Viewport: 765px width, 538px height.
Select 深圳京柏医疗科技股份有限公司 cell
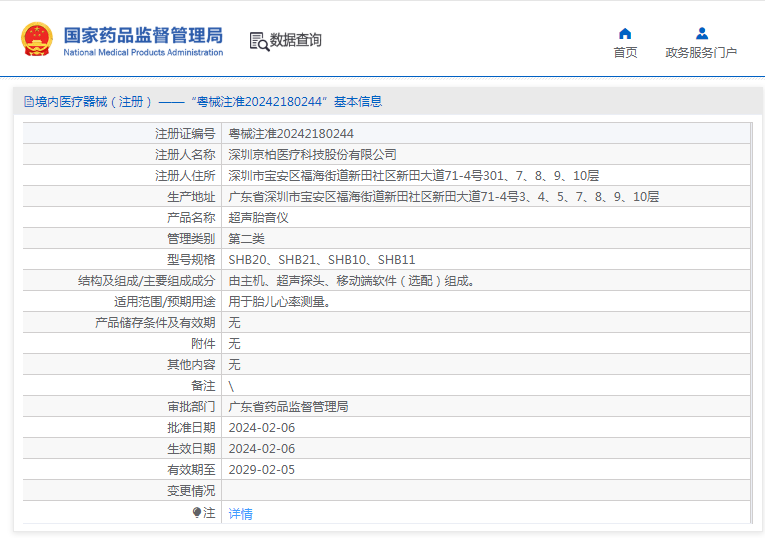[312, 155]
